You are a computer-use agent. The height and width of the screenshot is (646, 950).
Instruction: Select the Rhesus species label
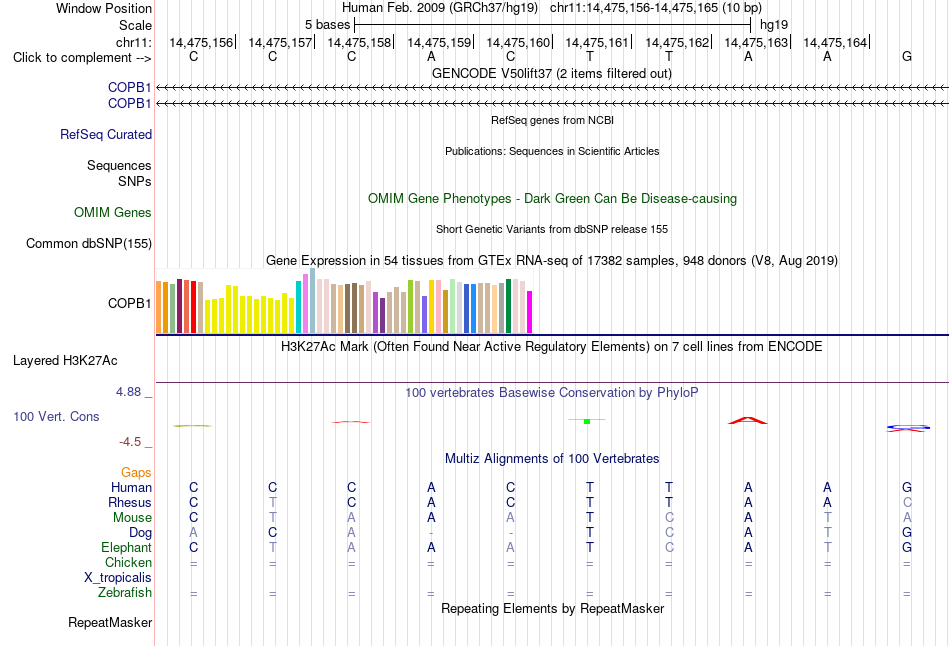click(130, 502)
